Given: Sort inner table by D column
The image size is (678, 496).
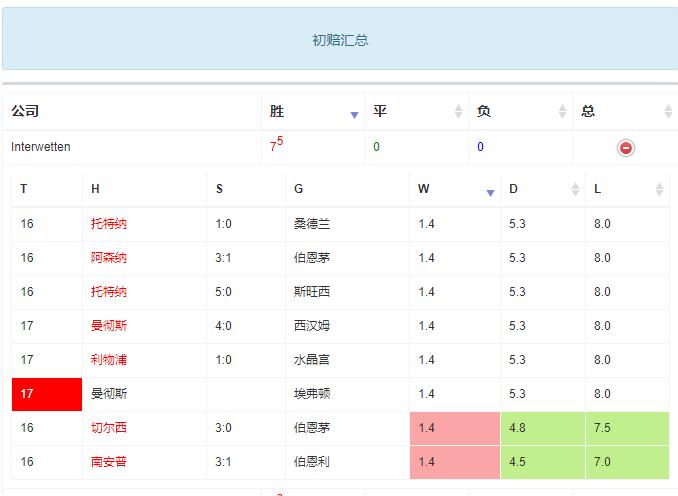Looking at the screenshot, I should 575,189.
